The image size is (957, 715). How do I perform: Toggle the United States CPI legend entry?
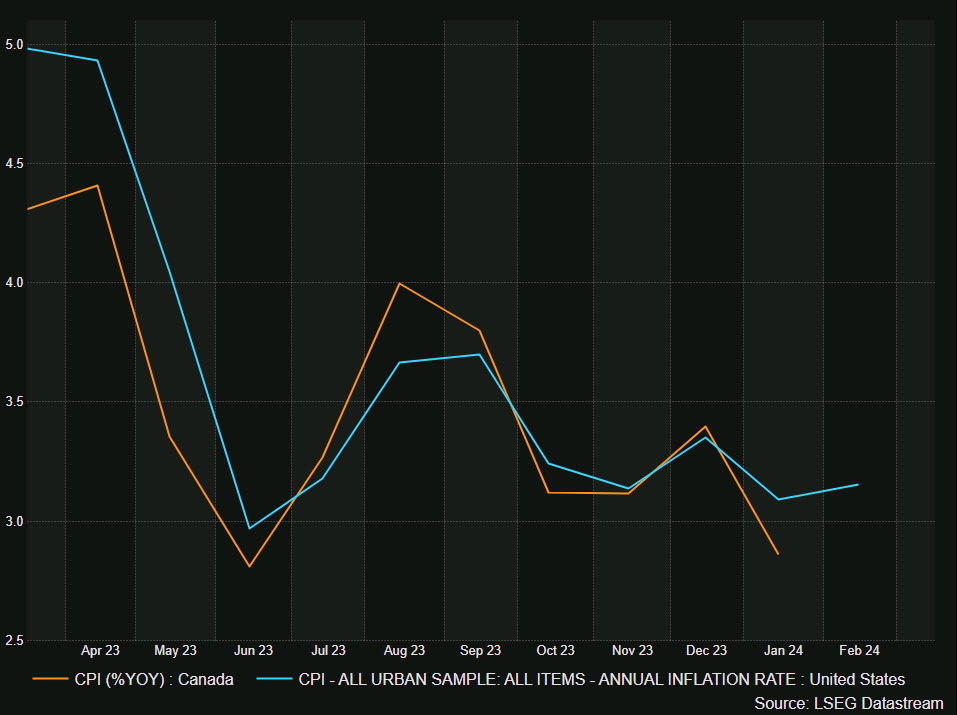[x=601, y=679]
